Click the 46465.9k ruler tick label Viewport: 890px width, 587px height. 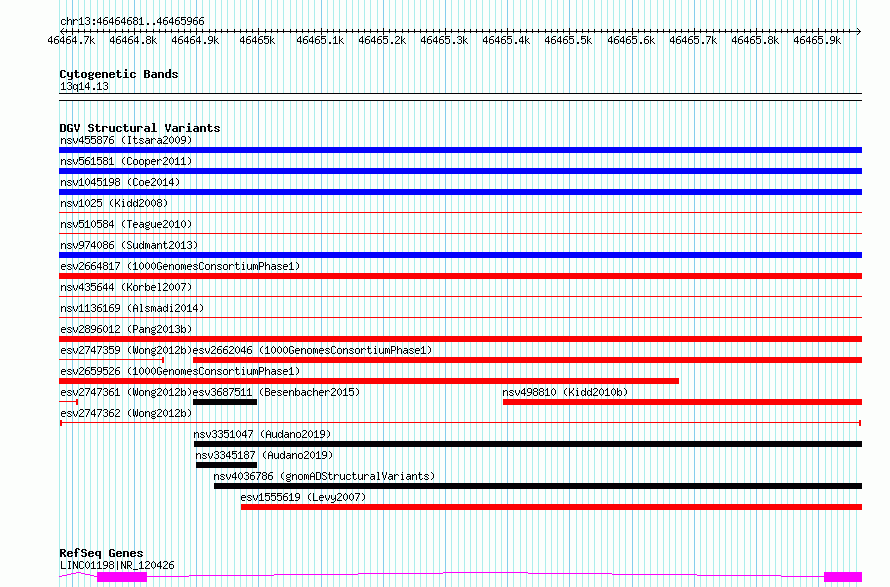817,41
